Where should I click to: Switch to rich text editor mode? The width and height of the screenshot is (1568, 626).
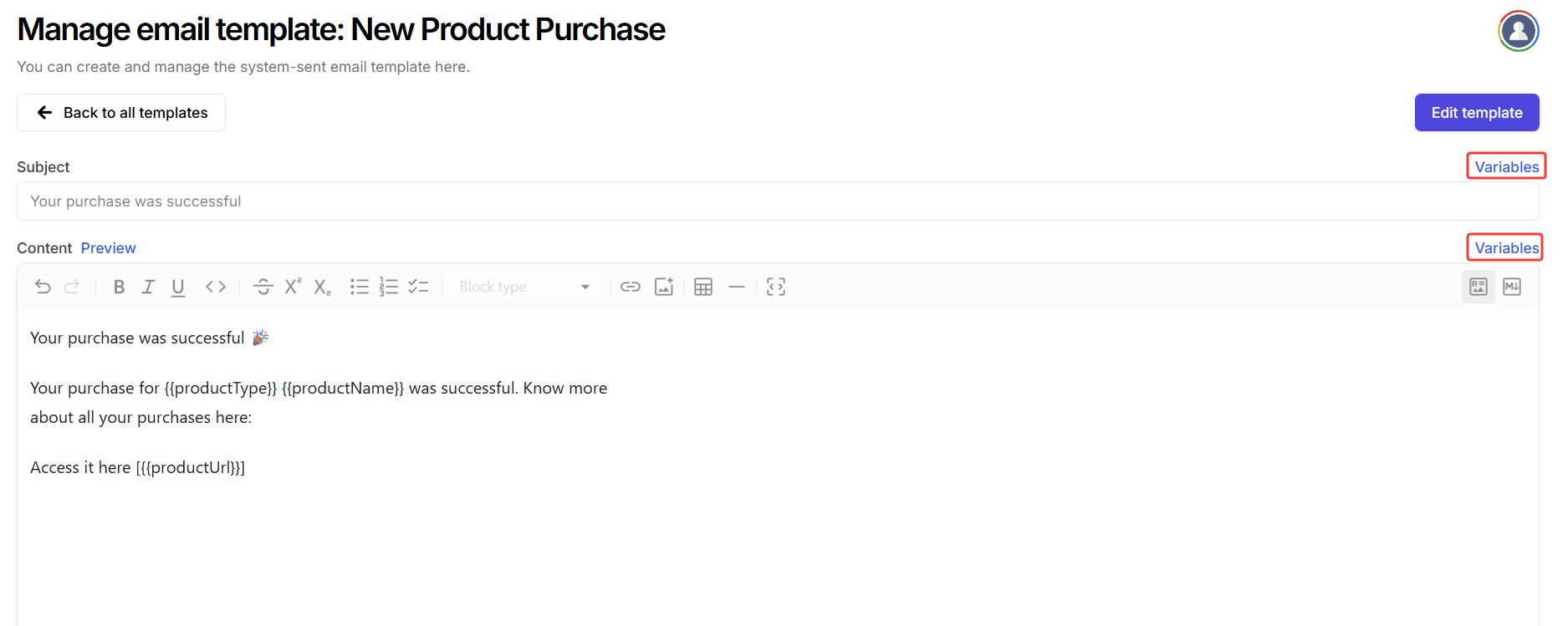click(x=1478, y=287)
